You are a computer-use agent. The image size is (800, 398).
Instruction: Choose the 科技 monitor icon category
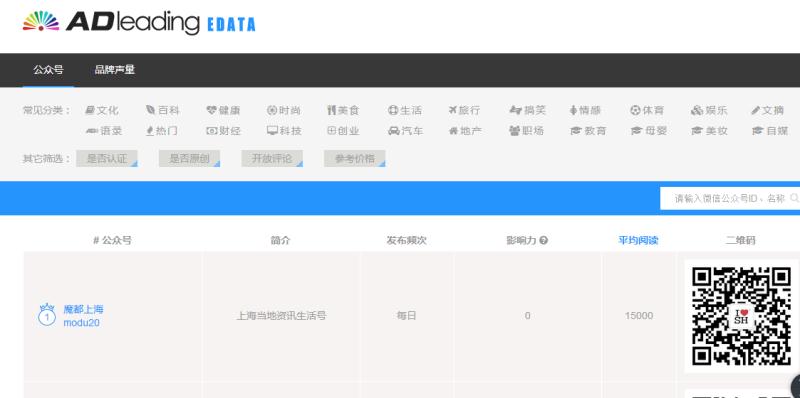click(272, 131)
